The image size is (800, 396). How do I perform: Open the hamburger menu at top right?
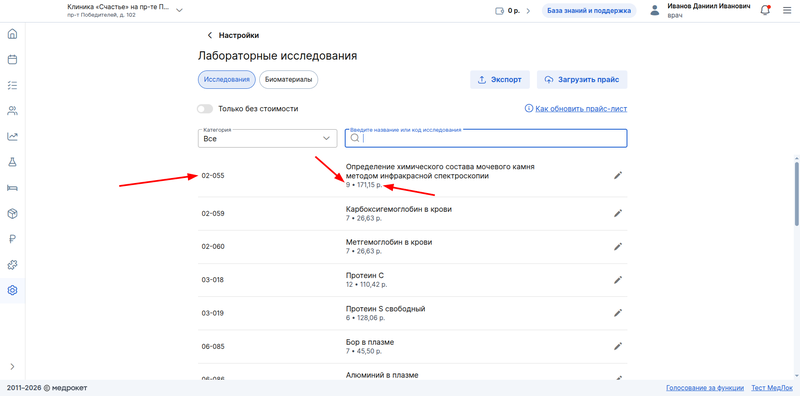787,10
